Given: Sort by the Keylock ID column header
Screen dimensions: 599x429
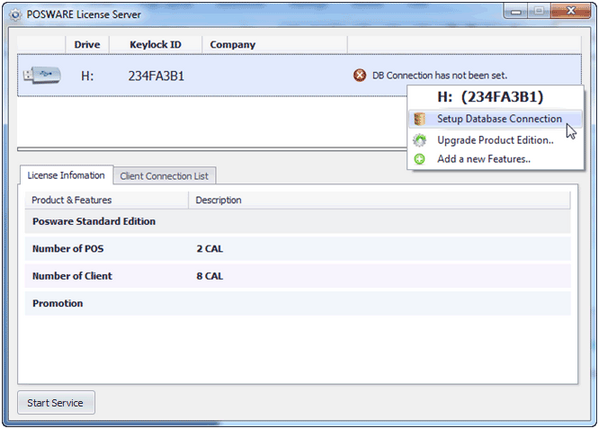Looking at the screenshot, I should tap(155, 45).
